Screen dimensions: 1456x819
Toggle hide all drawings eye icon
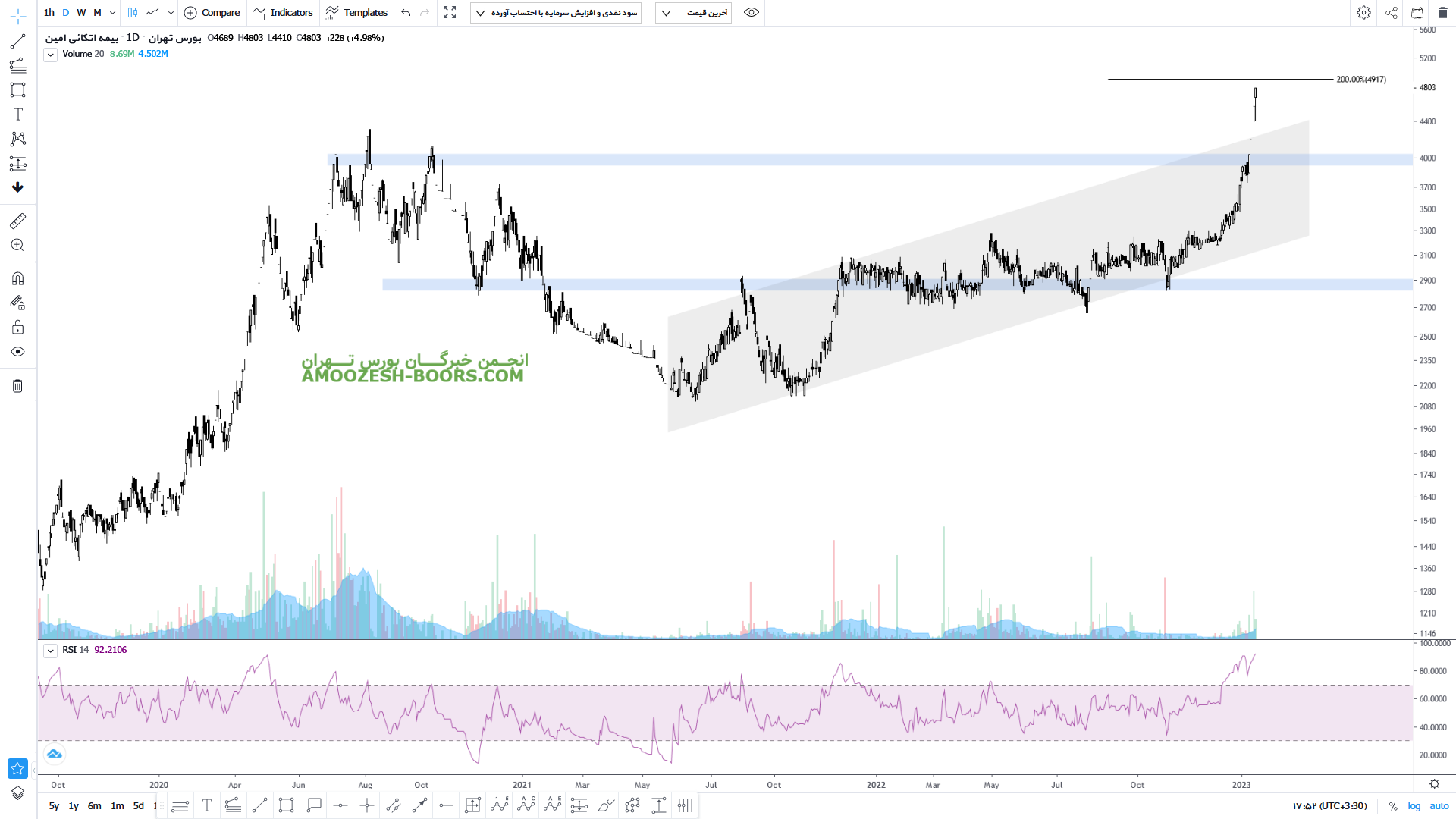pyautogui.click(x=17, y=352)
